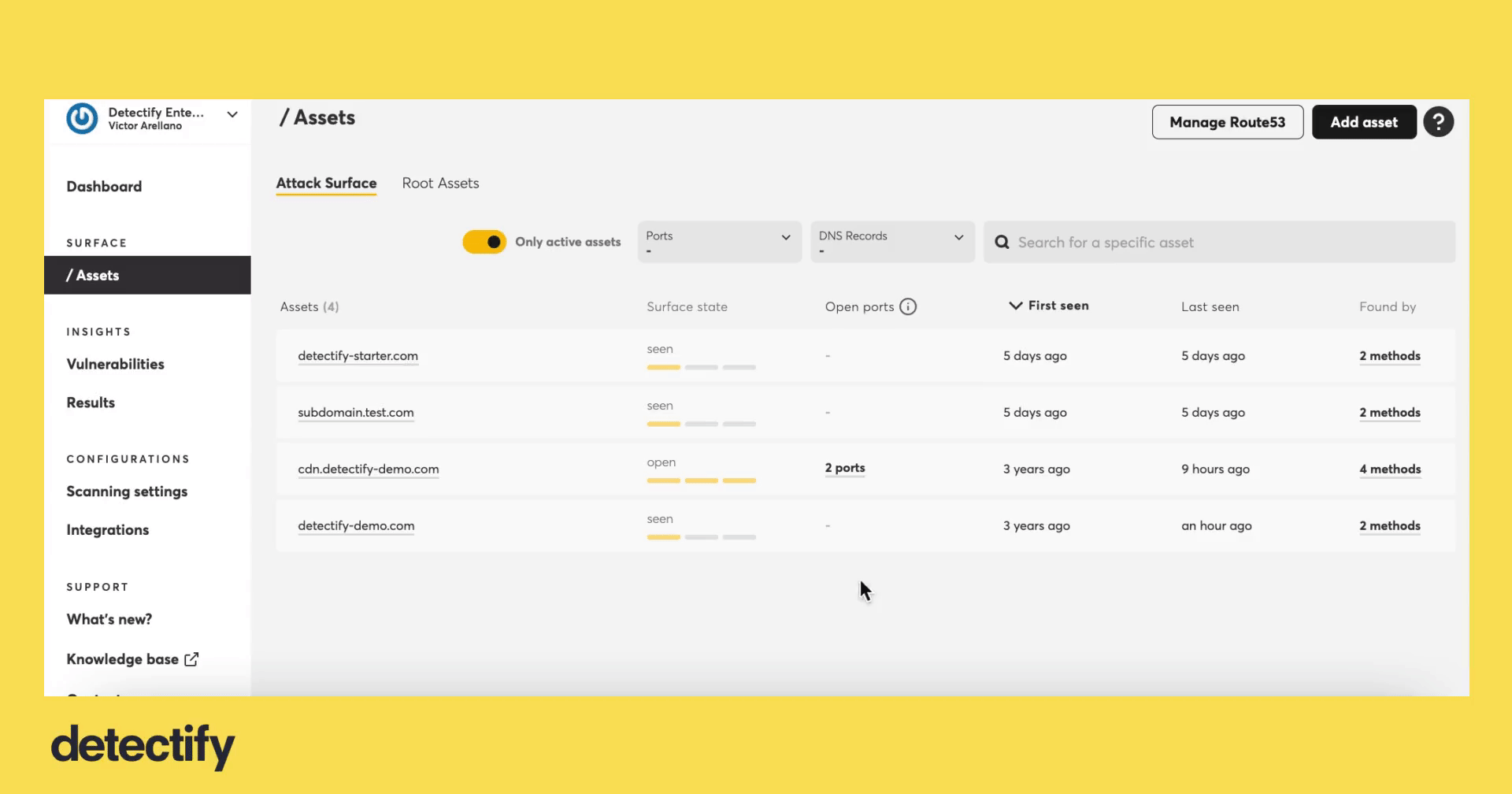
Task: Open detectify-starter.com asset link
Action: coord(358,356)
